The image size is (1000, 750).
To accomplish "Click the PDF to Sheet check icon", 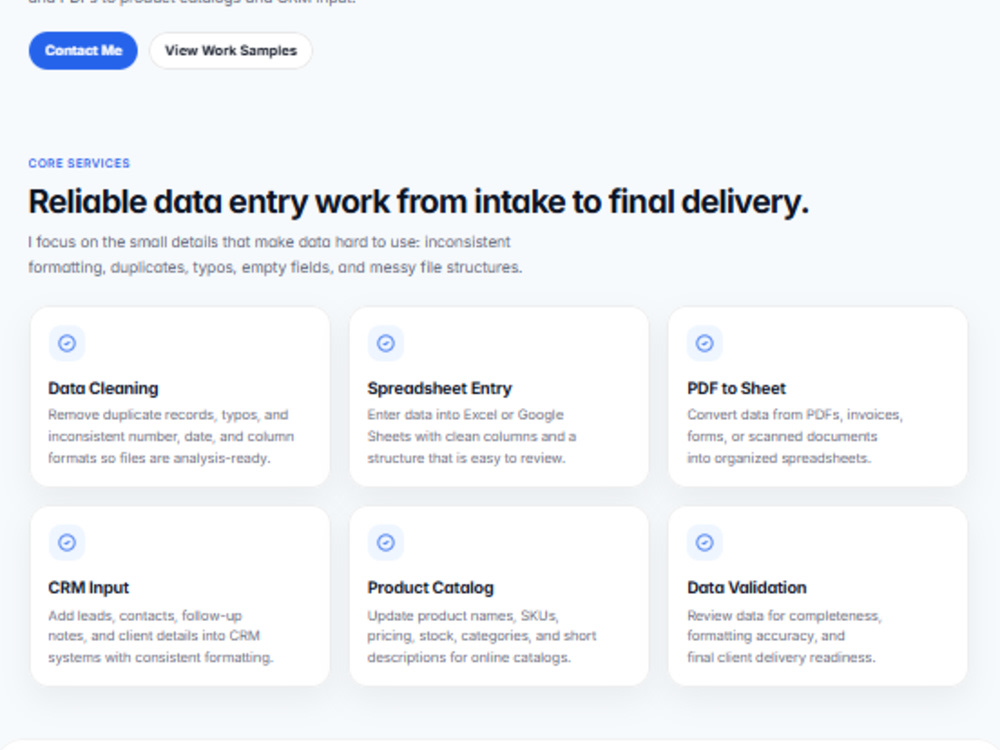I will coord(705,343).
